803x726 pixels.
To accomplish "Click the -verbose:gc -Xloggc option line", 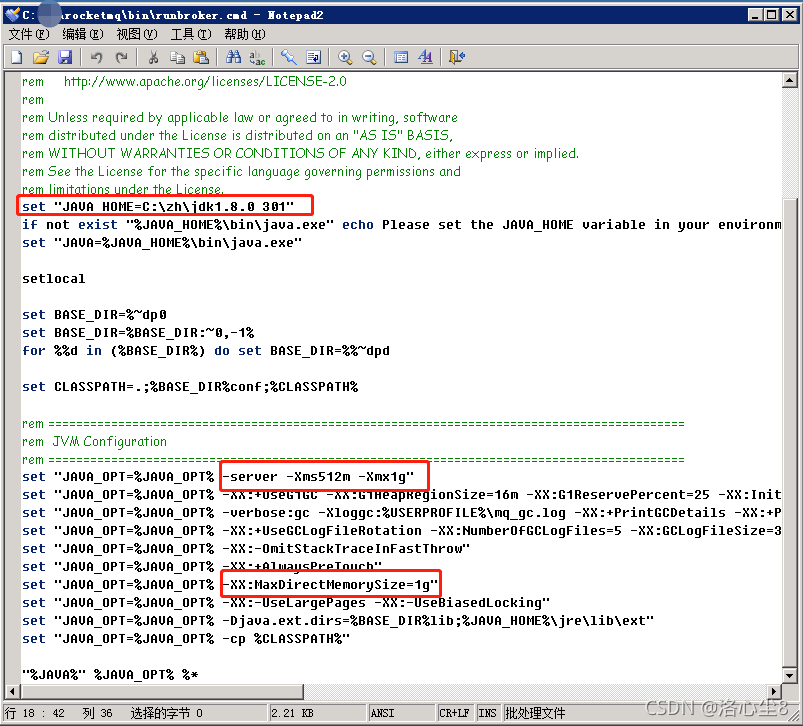I will click(x=402, y=513).
